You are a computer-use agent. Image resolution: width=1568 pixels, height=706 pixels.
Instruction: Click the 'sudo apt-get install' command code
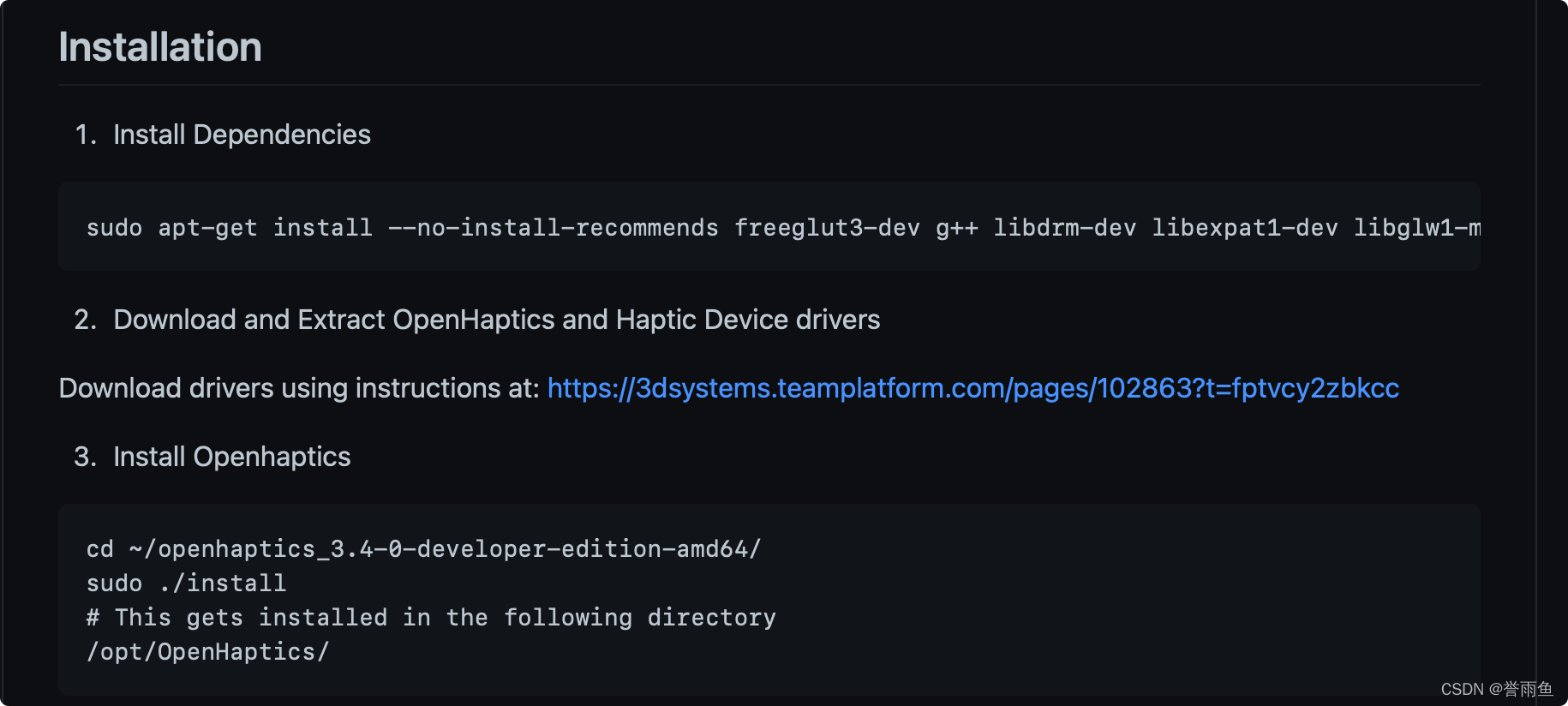coord(783,227)
